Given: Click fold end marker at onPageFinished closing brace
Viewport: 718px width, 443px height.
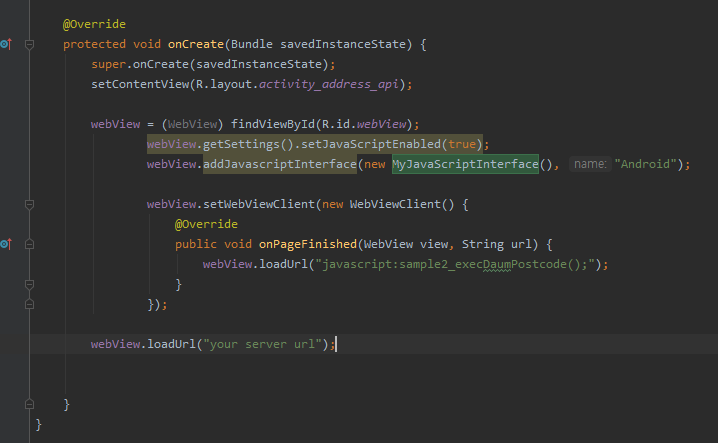Looking at the screenshot, I should pos(29,284).
